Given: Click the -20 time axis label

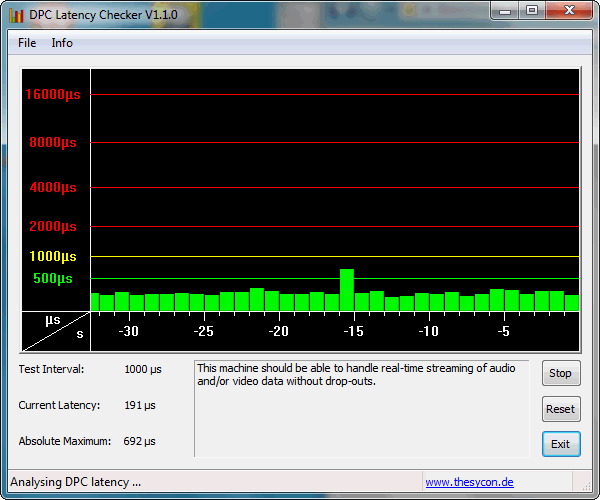Looking at the screenshot, I should tap(279, 331).
